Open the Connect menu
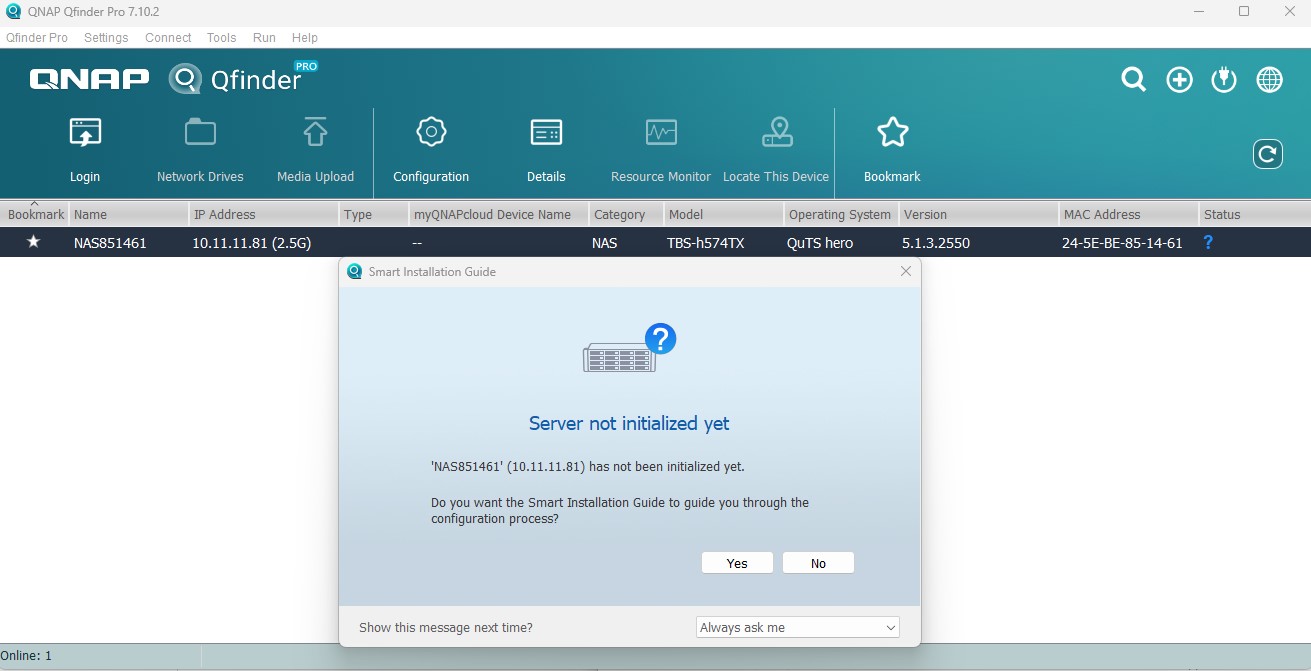 (168, 38)
